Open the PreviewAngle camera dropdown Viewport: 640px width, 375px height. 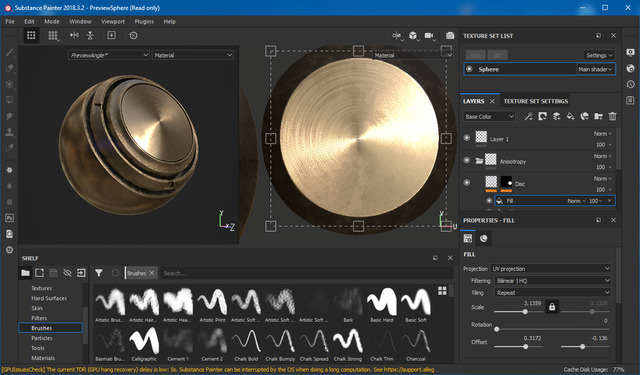point(109,55)
